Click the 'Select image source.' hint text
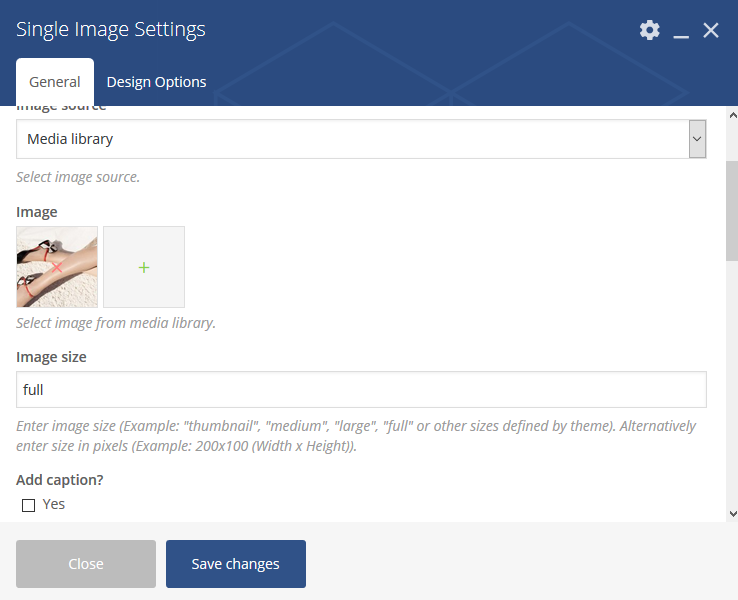 tap(78, 177)
